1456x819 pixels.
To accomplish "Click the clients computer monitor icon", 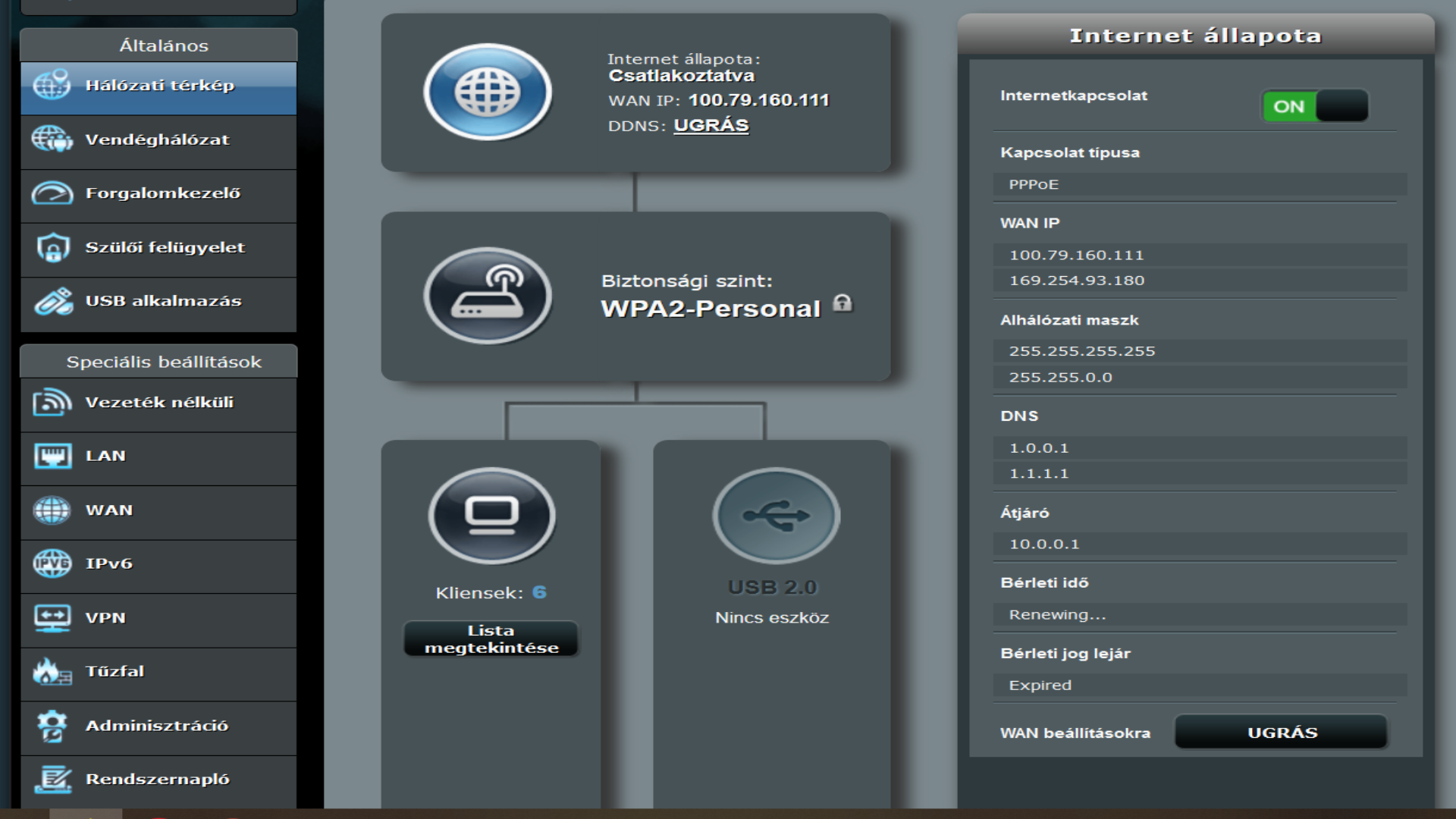I will [x=491, y=516].
